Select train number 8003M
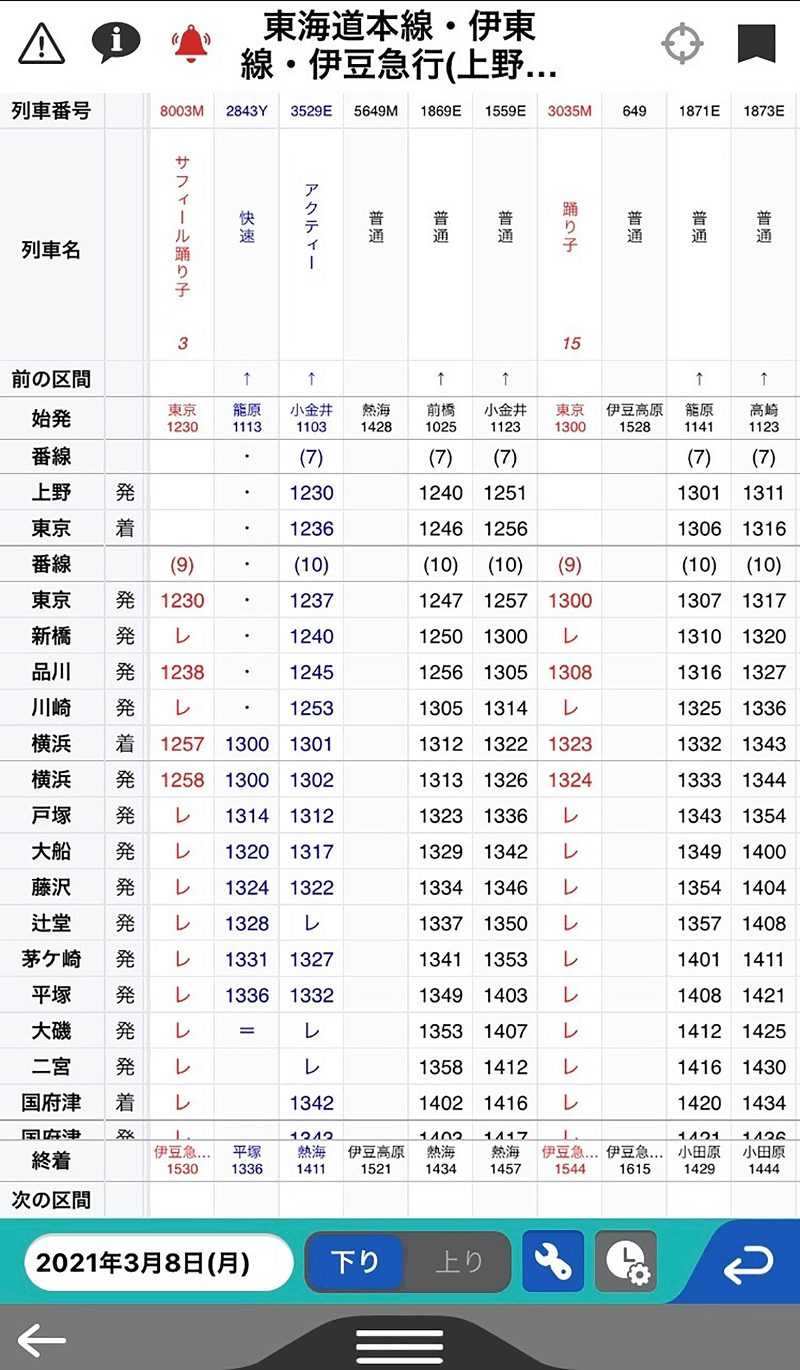 [182, 111]
